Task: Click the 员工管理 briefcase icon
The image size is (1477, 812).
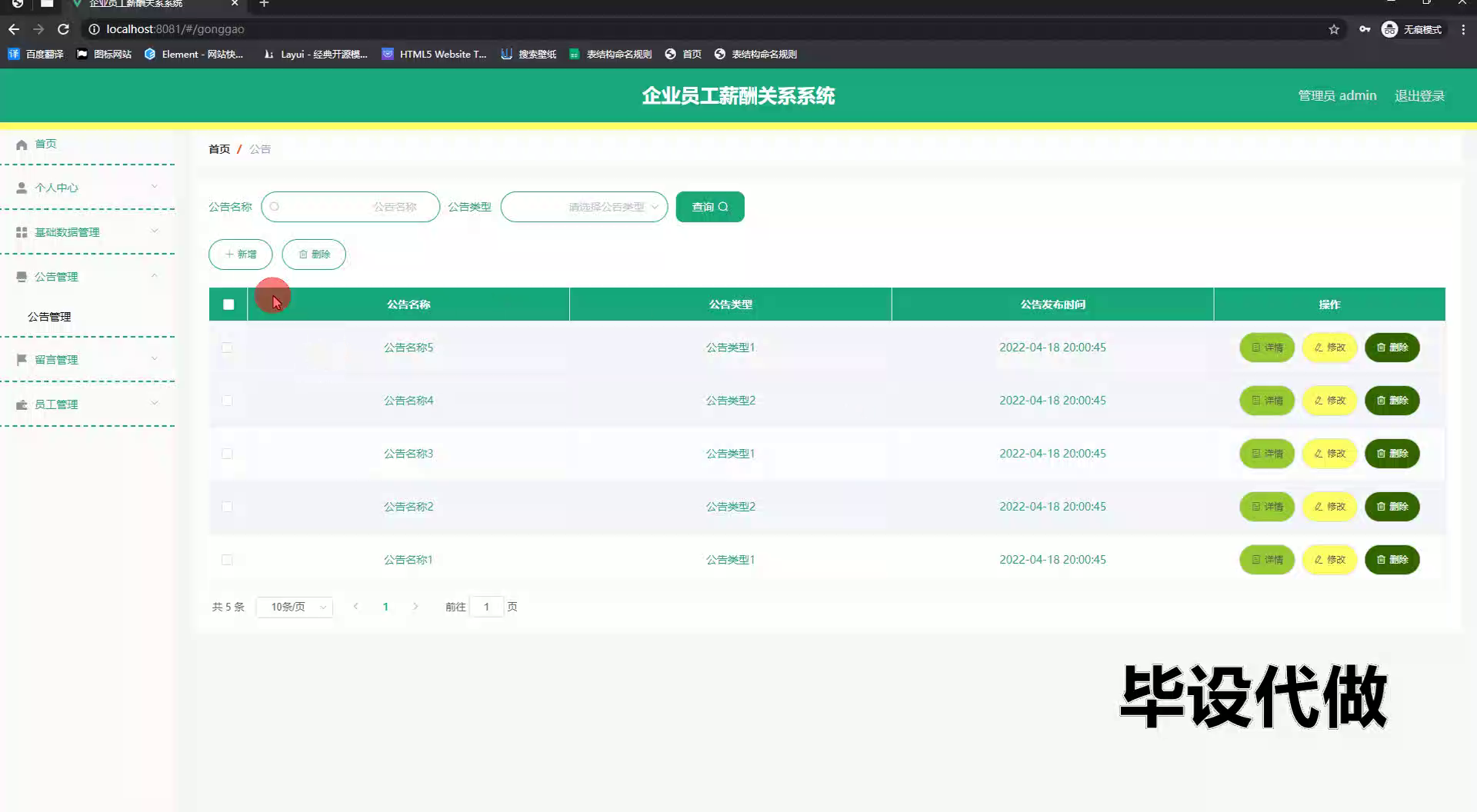Action: [22, 404]
